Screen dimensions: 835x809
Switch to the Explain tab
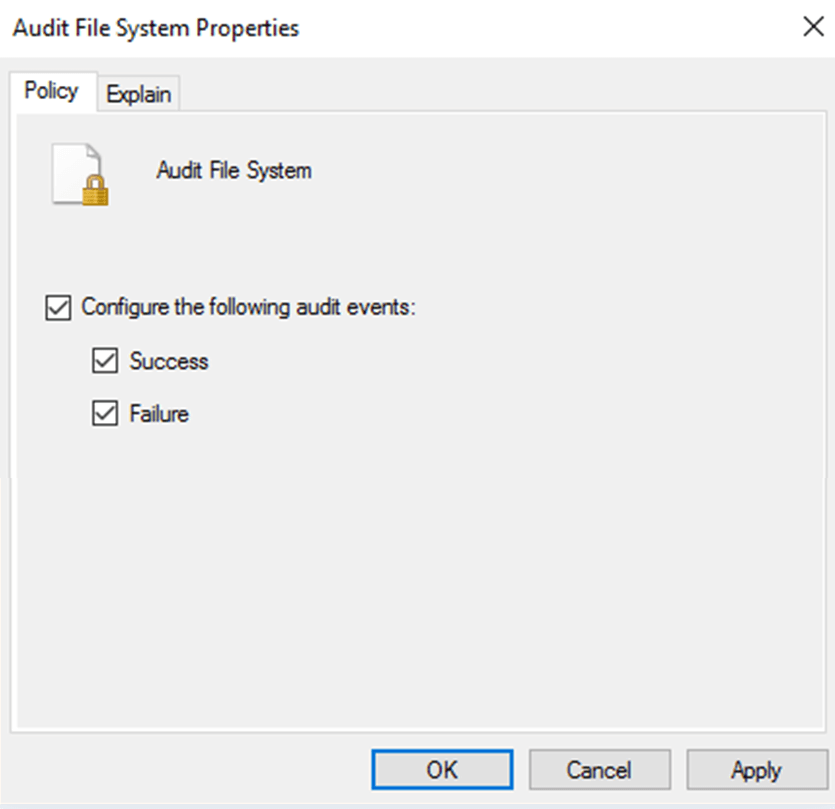coord(138,94)
